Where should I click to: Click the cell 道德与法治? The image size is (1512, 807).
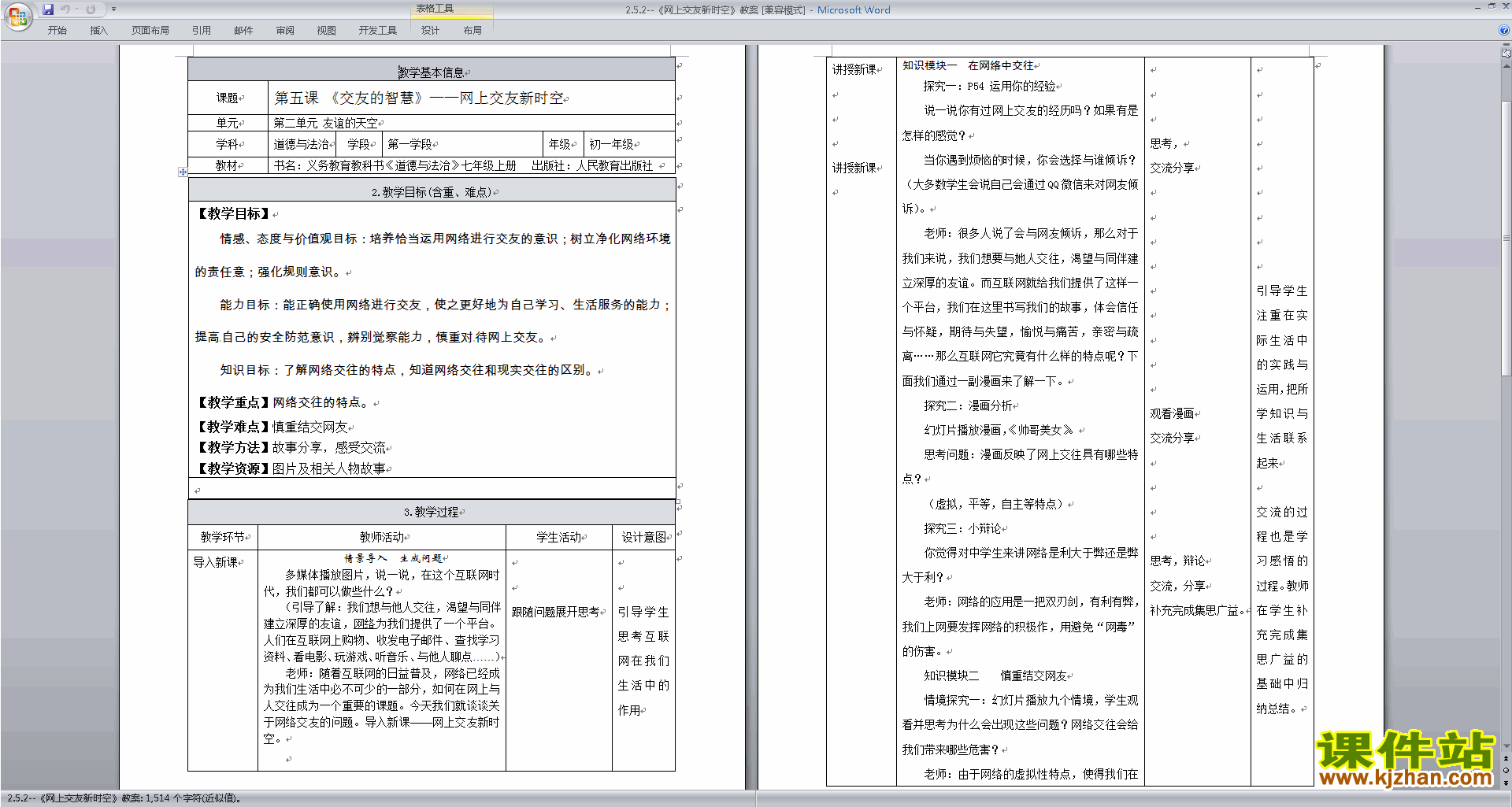pos(302,144)
